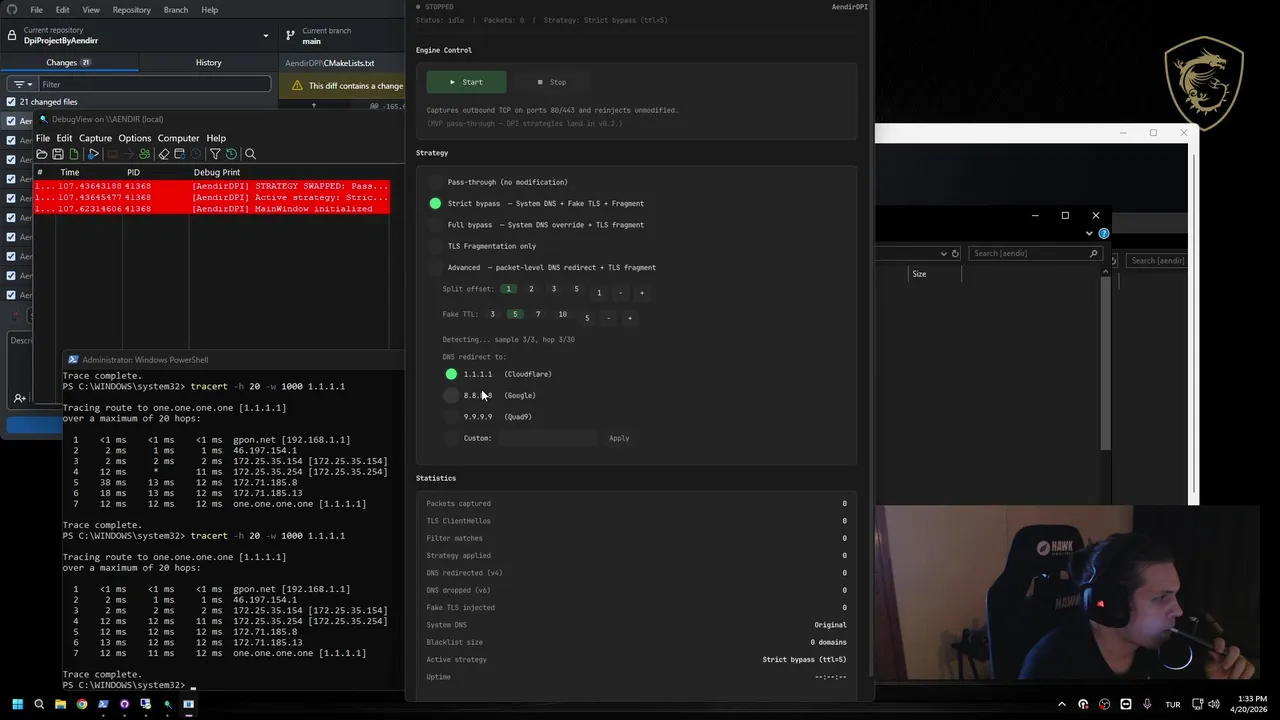Switch to the History tab
Viewport: 1280px width, 720px height.
click(208, 62)
